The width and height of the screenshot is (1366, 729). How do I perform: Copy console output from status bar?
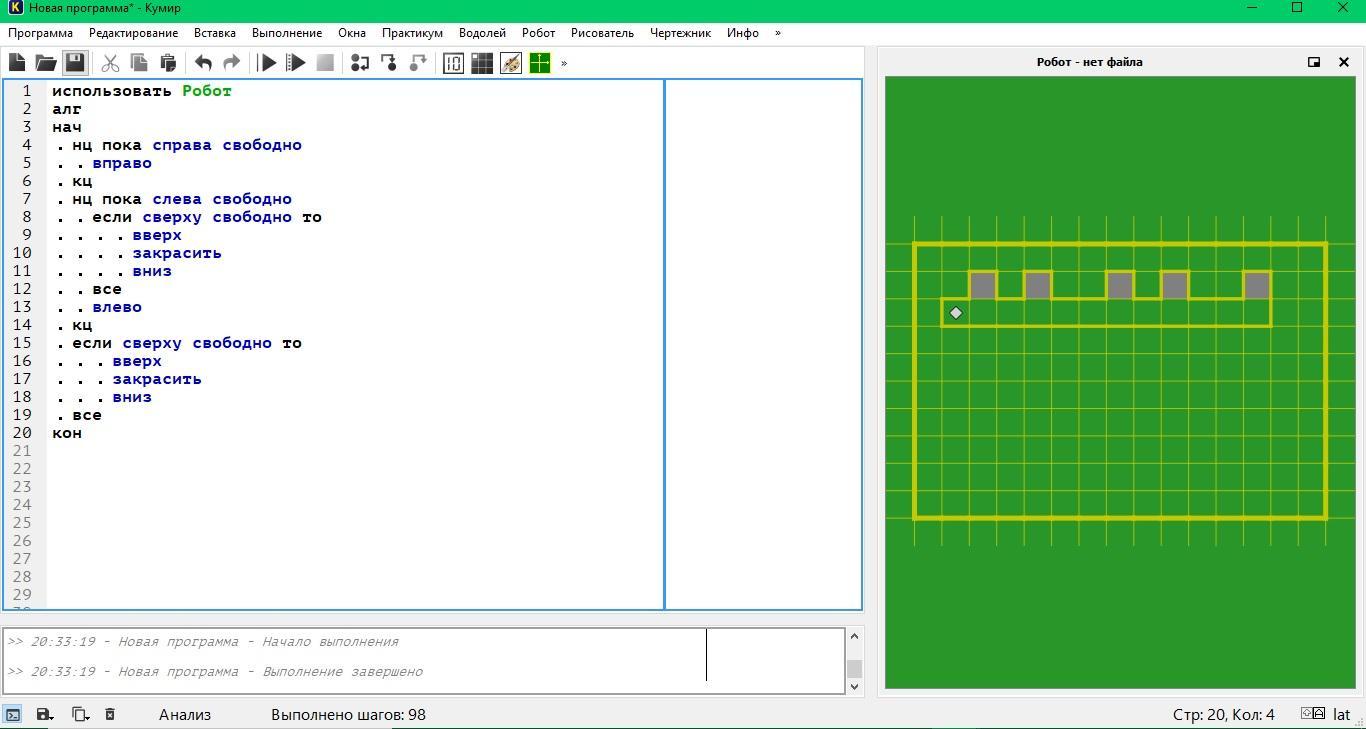[x=80, y=714]
